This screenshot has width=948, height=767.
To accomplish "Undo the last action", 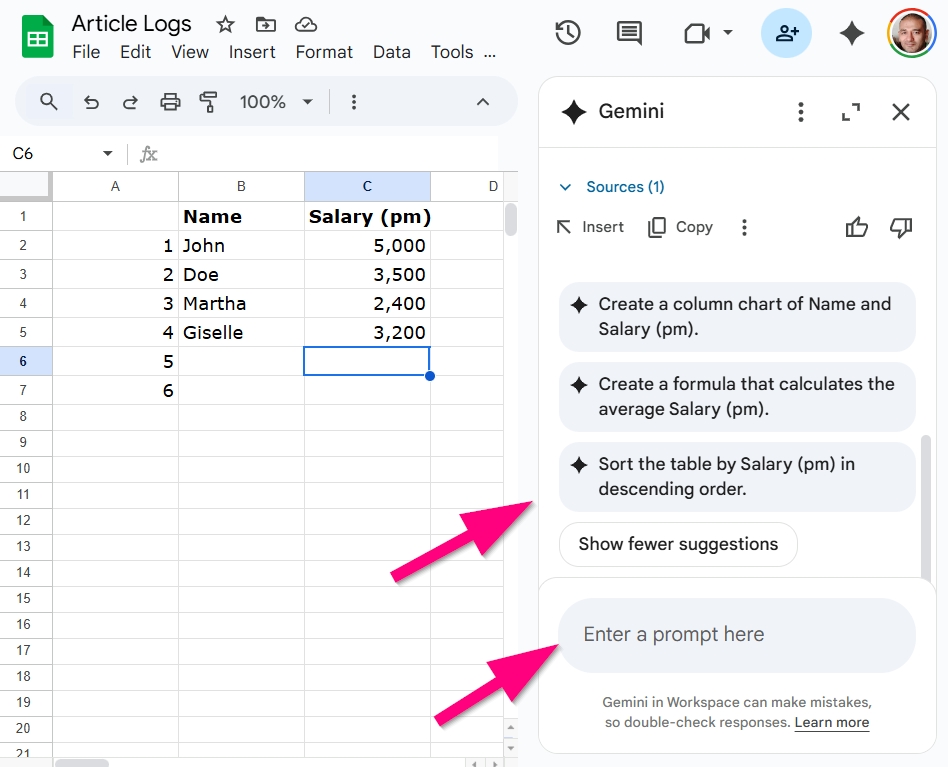I will click(x=91, y=102).
